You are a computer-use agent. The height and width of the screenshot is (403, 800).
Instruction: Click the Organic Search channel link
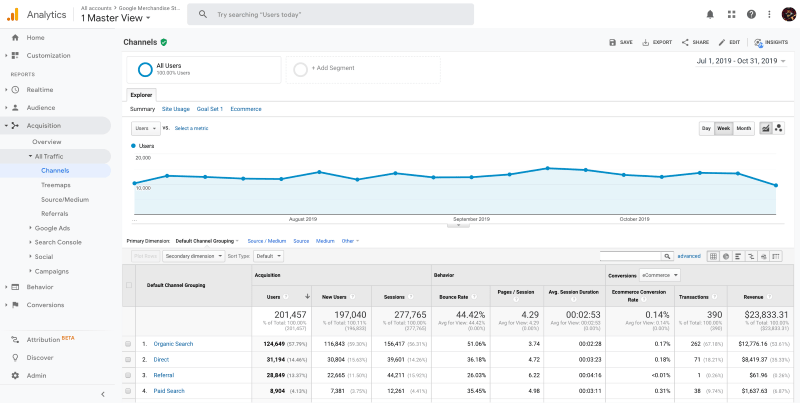(173, 344)
